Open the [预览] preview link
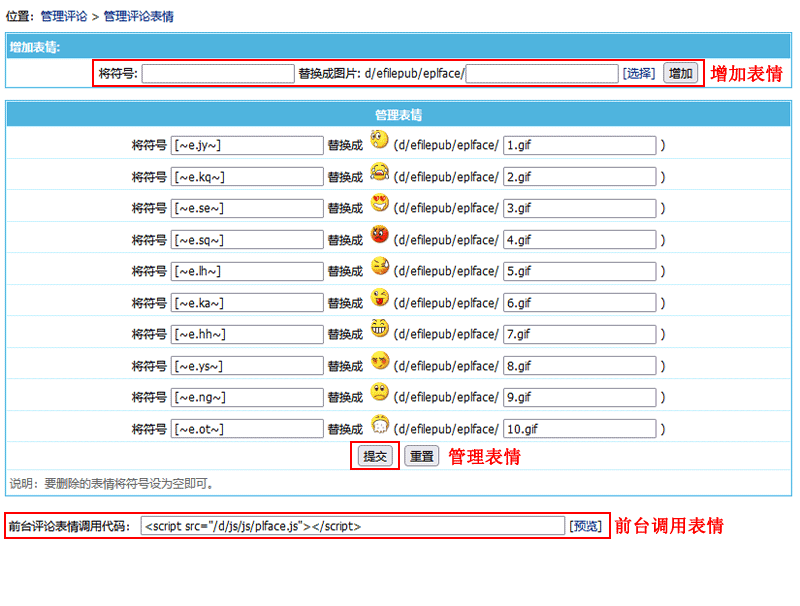The width and height of the screenshot is (800, 606). tap(586, 526)
